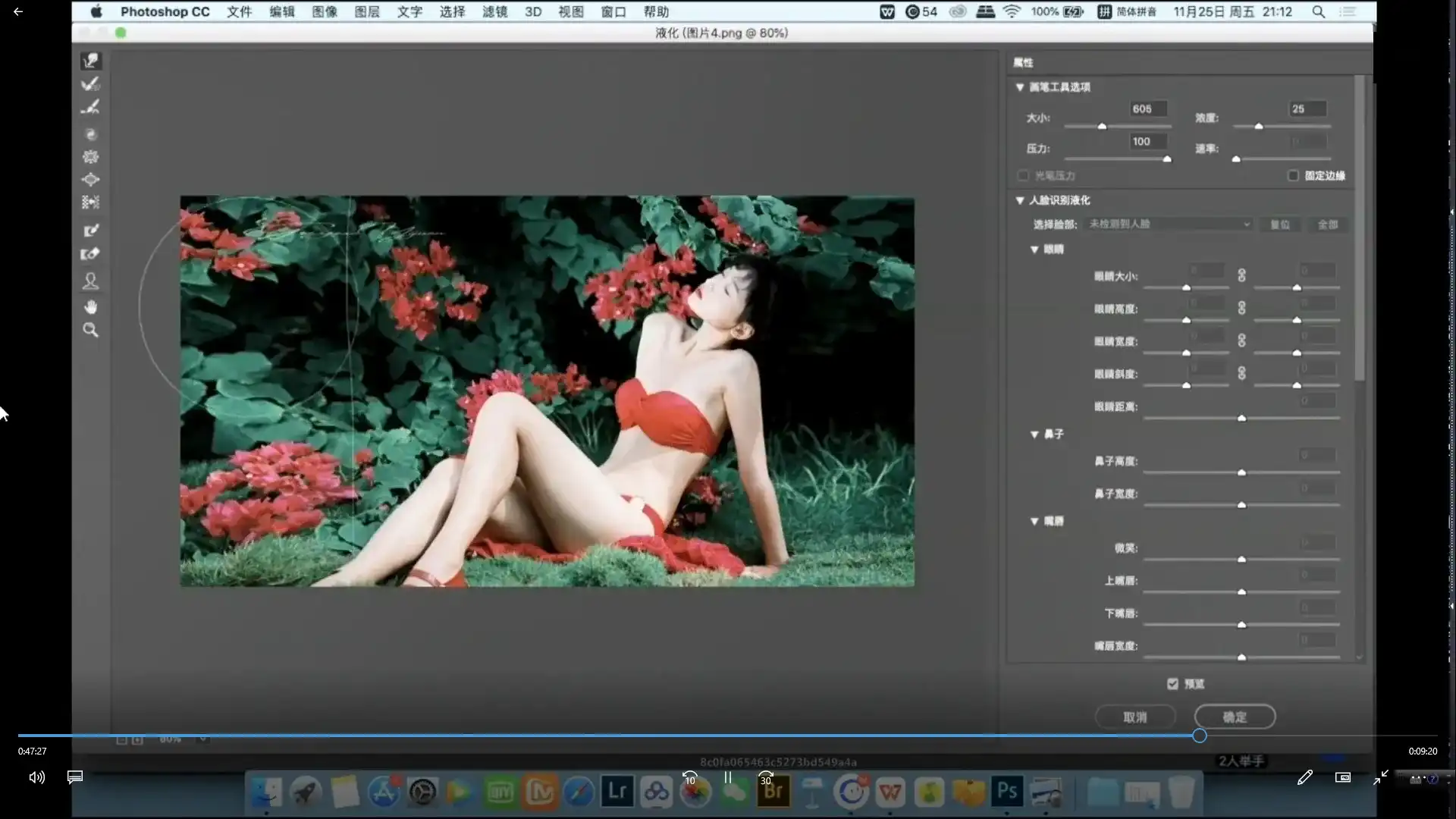Open the 滤镜 filter menu

coord(494,11)
